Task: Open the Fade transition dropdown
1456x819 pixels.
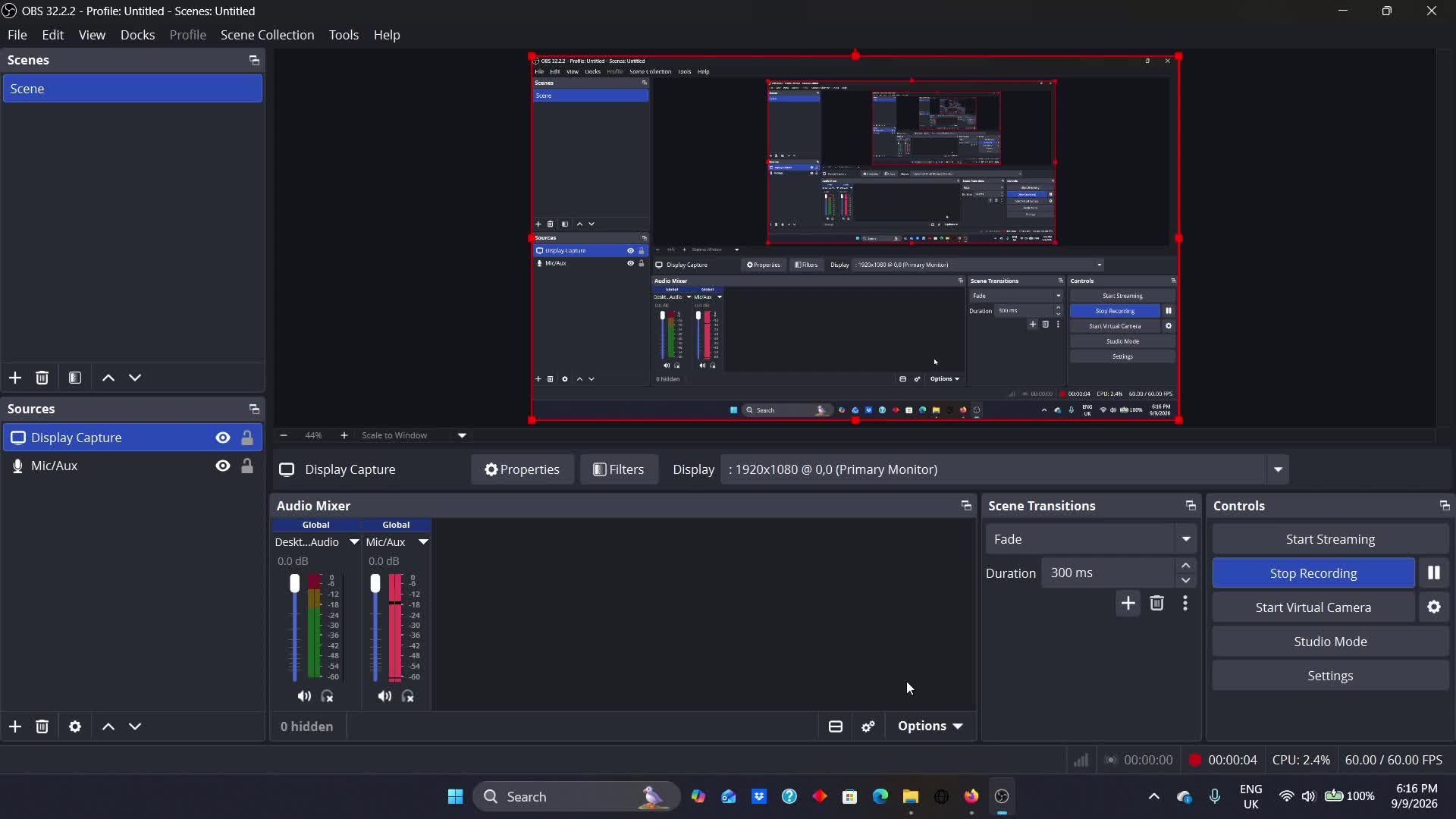Action: (x=1090, y=539)
